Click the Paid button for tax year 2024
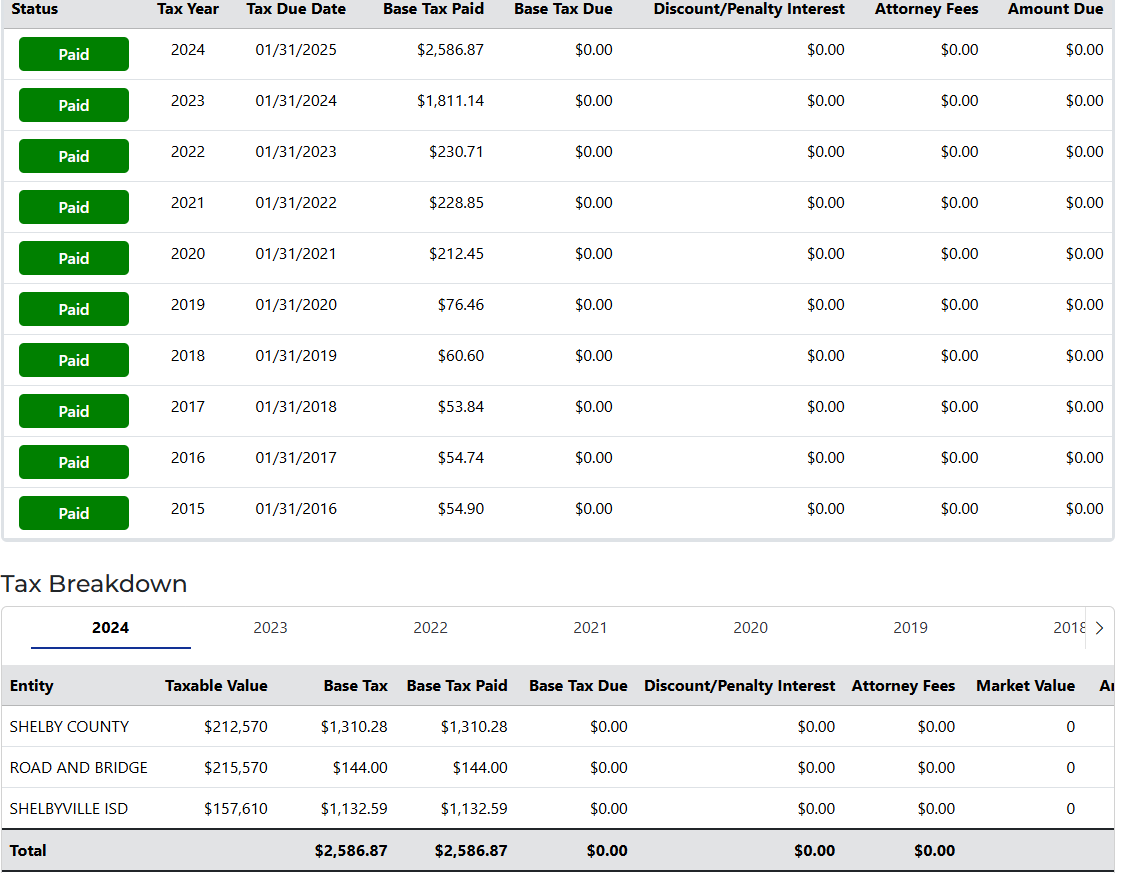This screenshot has width=1127, height=873. (74, 54)
